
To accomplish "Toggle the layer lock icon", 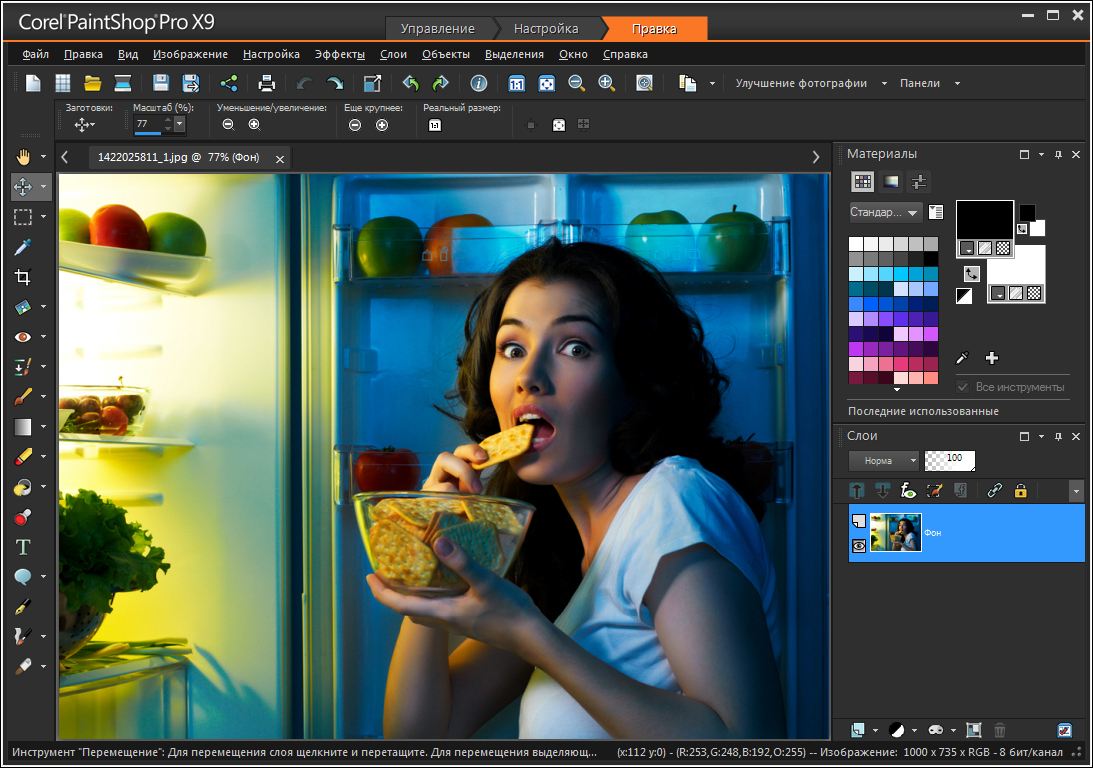I will point(1020,490).
